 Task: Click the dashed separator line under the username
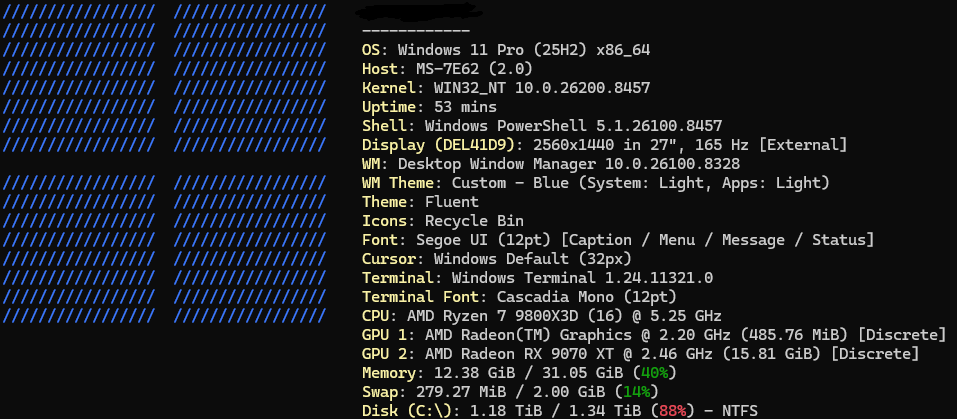pos(416,31)
